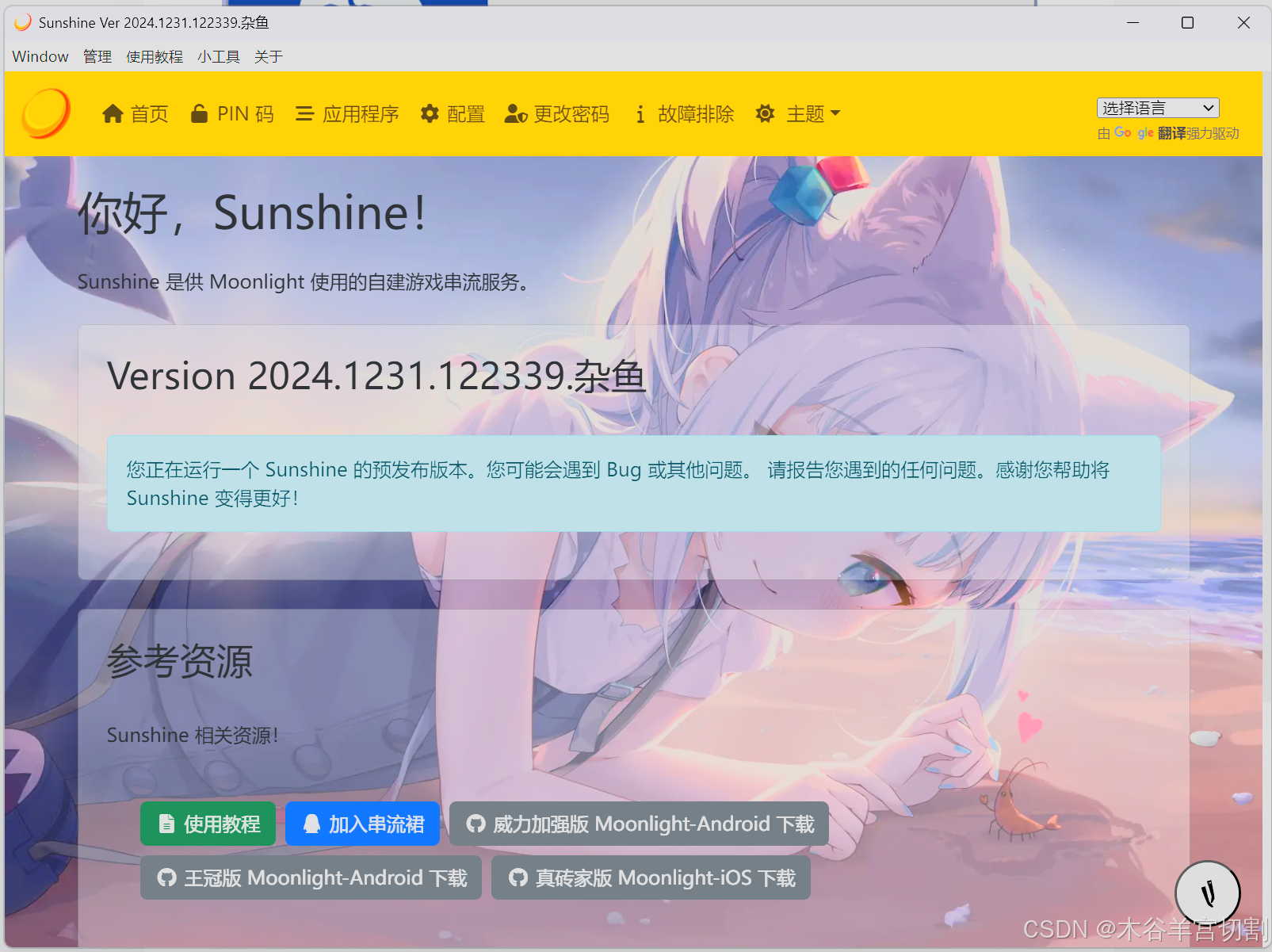The image size is (1272, 952).
Task: Click the 参考资源 heading
Action: [x=180, y=661]
